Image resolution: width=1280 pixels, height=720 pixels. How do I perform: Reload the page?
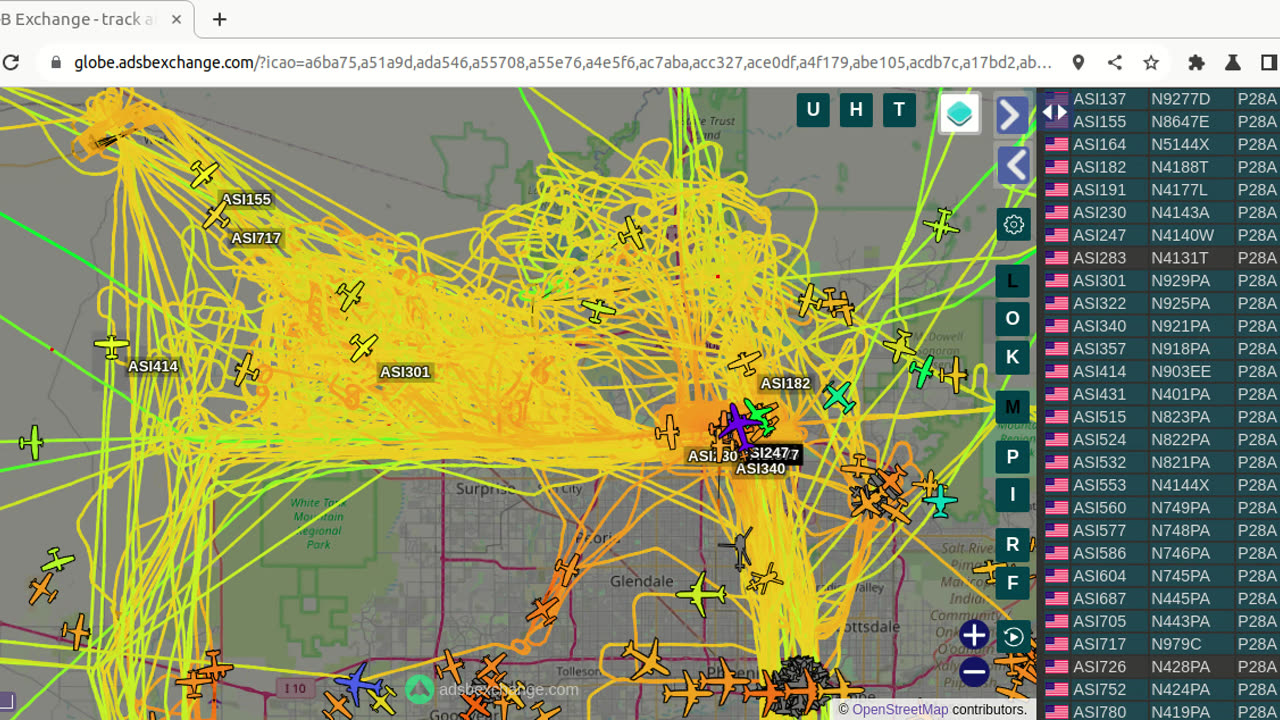point(11,62)
